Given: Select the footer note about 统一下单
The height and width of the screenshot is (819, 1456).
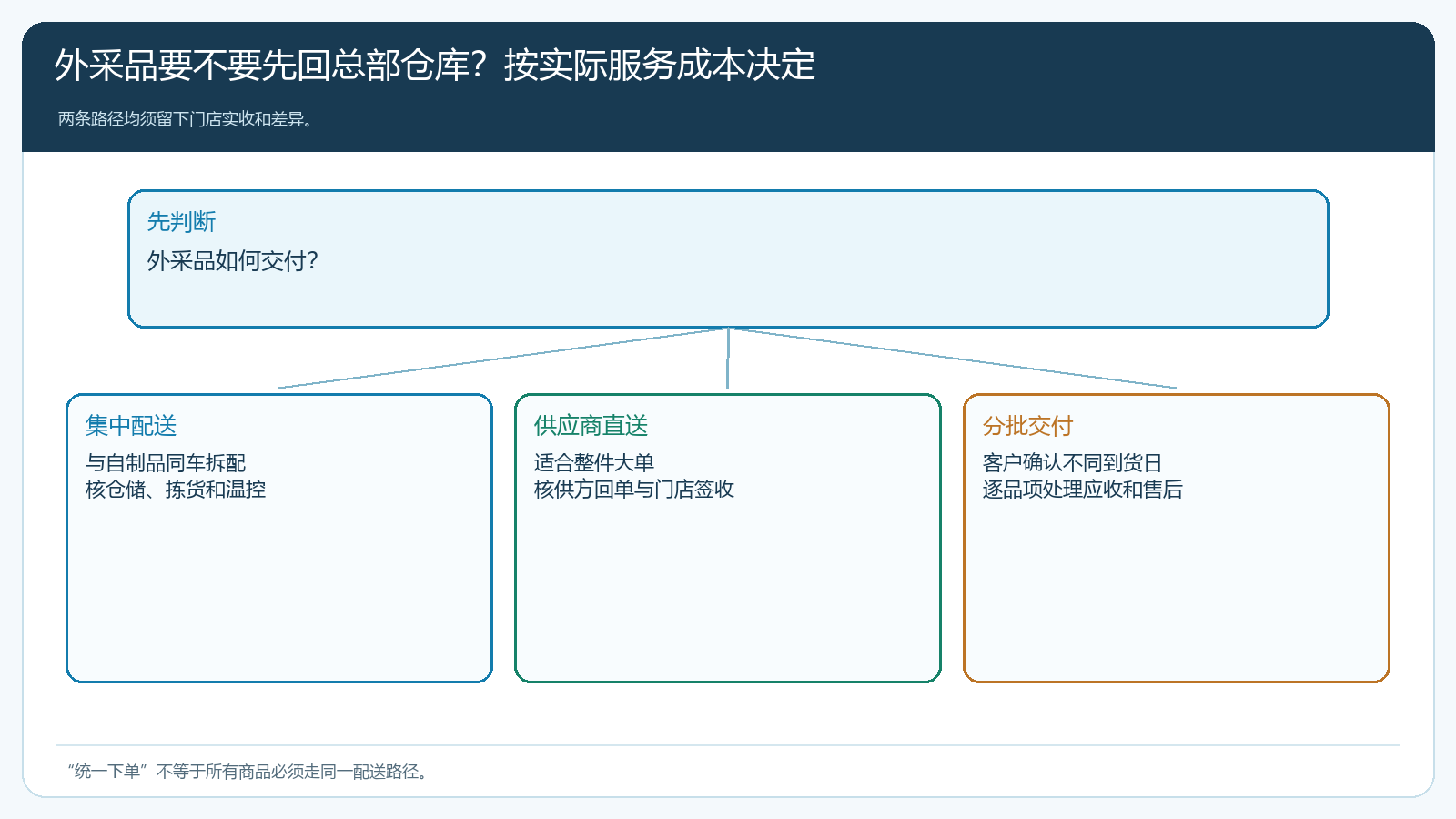Looking at the screenshot, I should pos(248,772).
